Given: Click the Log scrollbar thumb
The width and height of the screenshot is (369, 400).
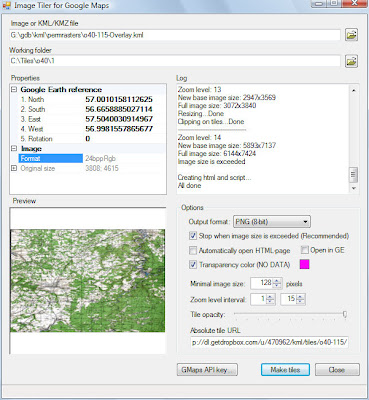Looking at the screenshot, I should pyautogui.click(x=354, y=175).
